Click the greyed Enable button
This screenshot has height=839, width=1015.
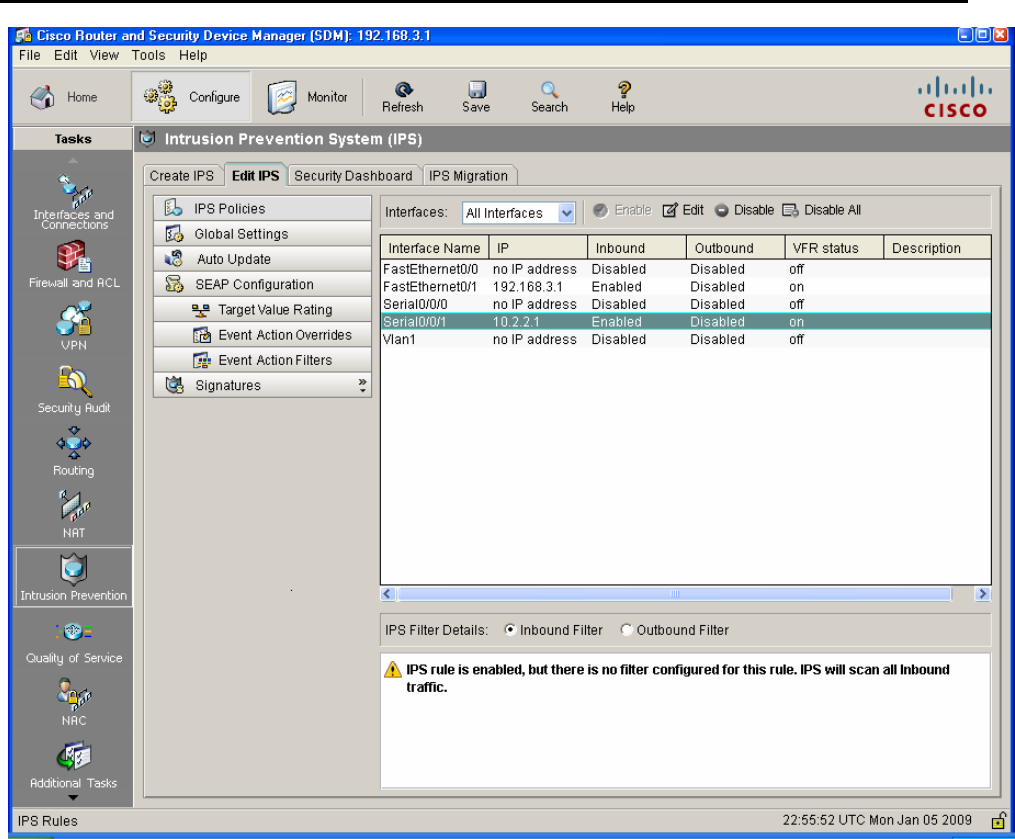click(622, 210)
